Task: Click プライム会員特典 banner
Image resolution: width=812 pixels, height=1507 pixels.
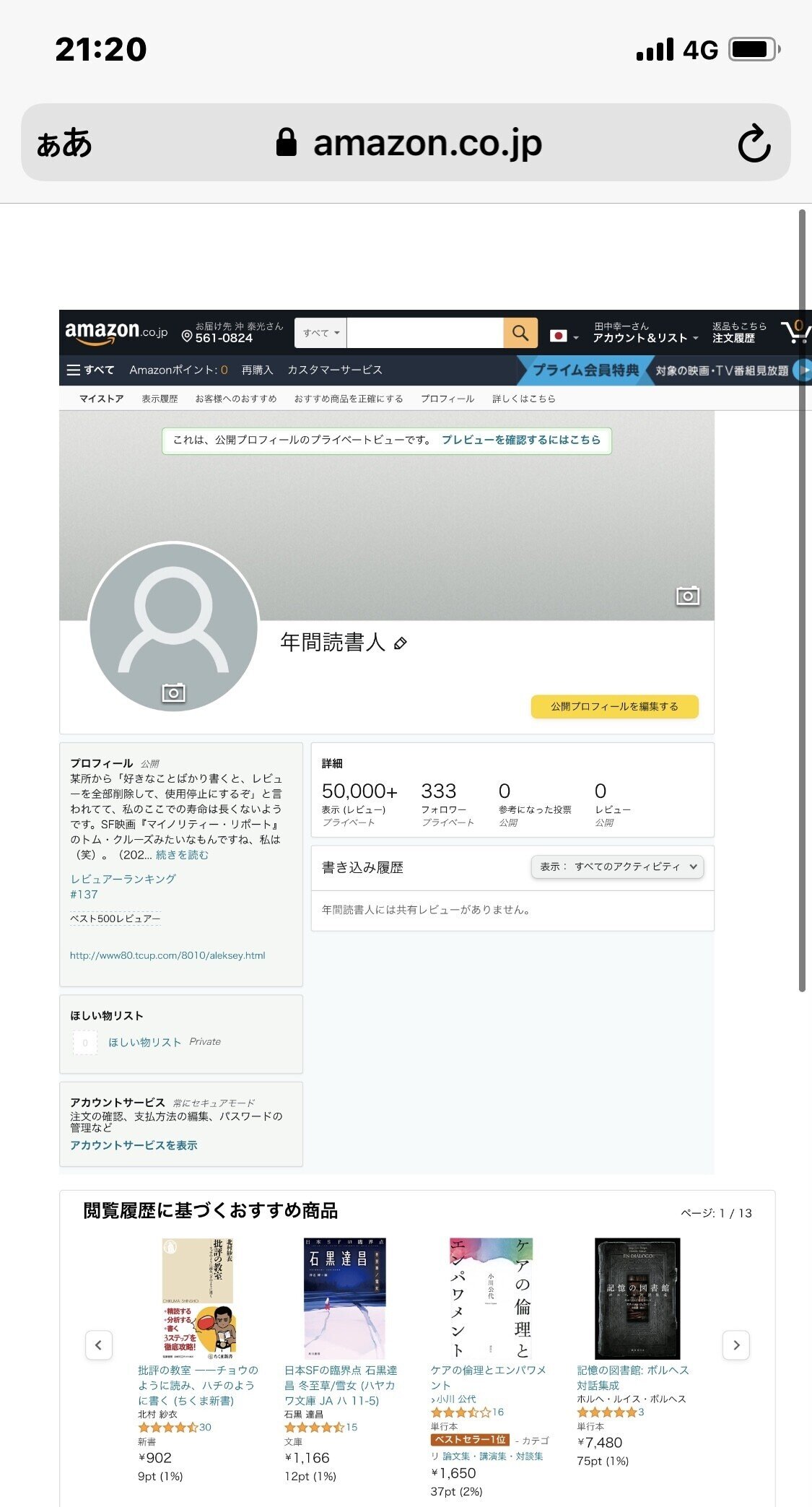Action: (586, 370)
